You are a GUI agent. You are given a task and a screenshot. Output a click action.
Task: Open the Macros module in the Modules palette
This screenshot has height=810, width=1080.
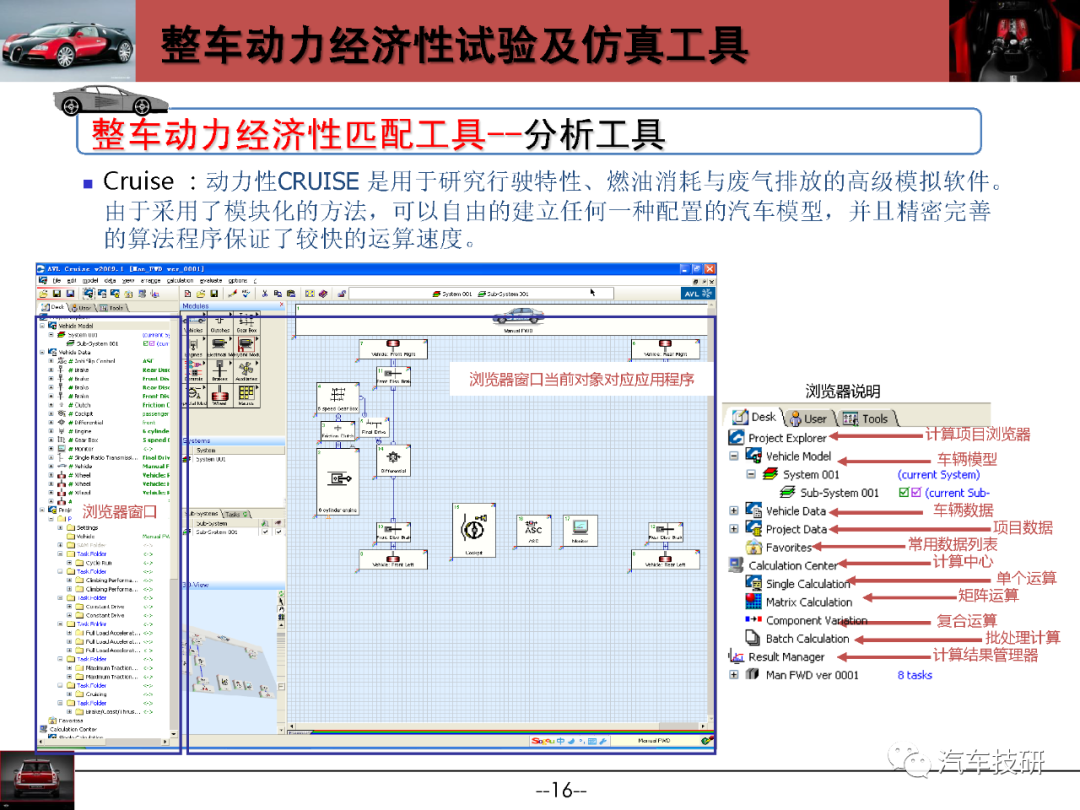247,395
